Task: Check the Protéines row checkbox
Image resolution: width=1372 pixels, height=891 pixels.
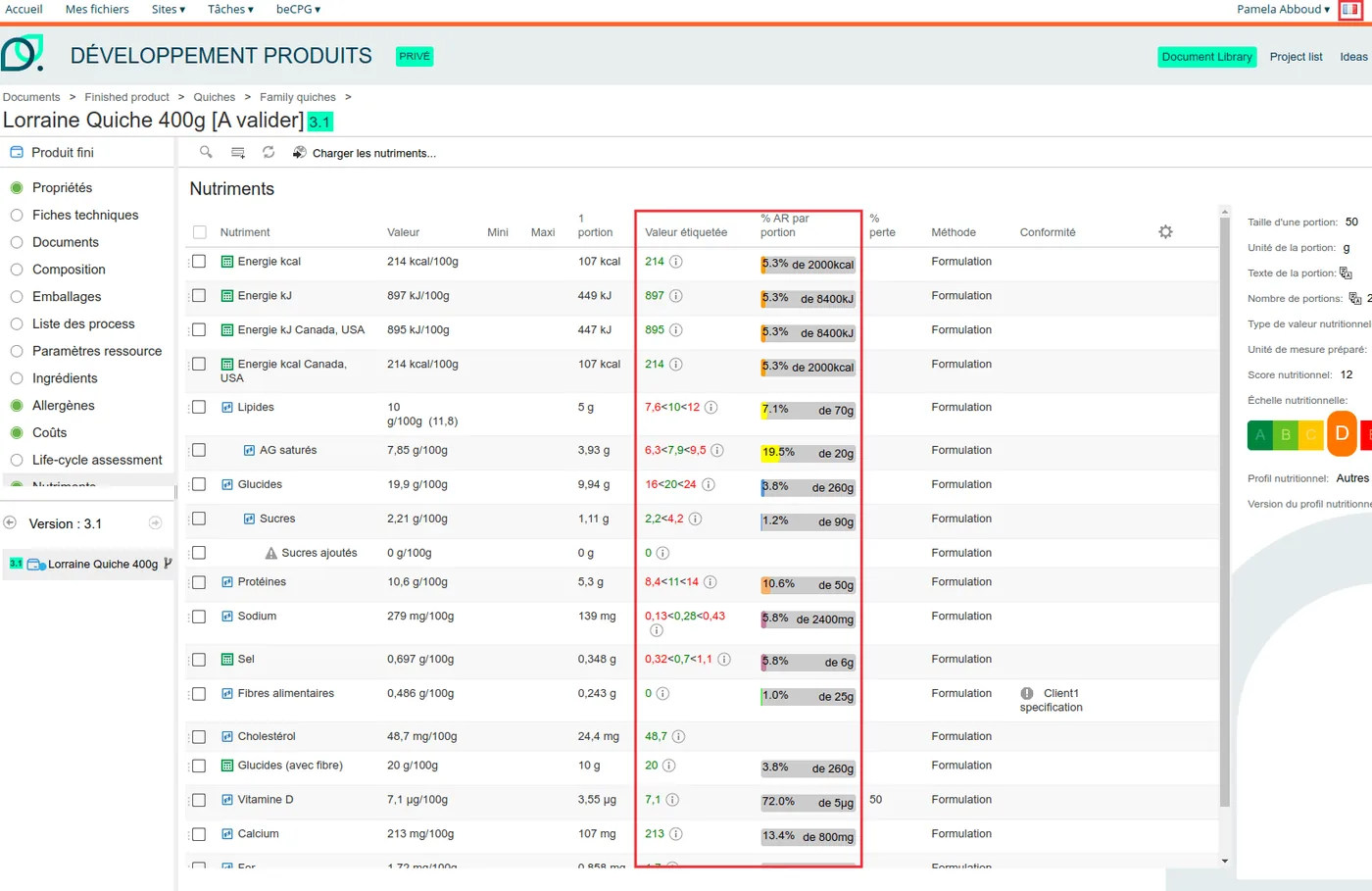Action: point(199,582)
